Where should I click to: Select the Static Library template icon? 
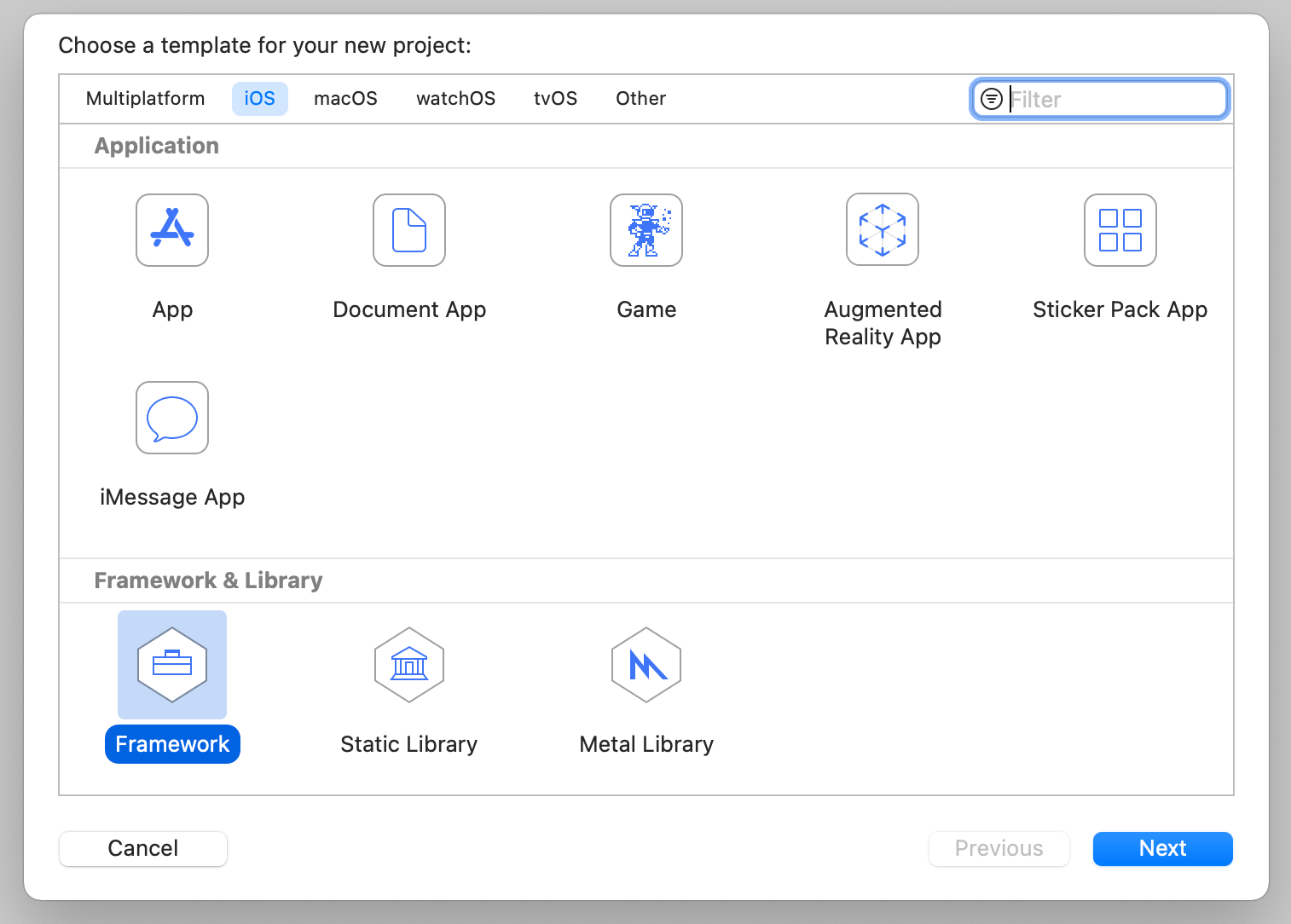point(409,665)
